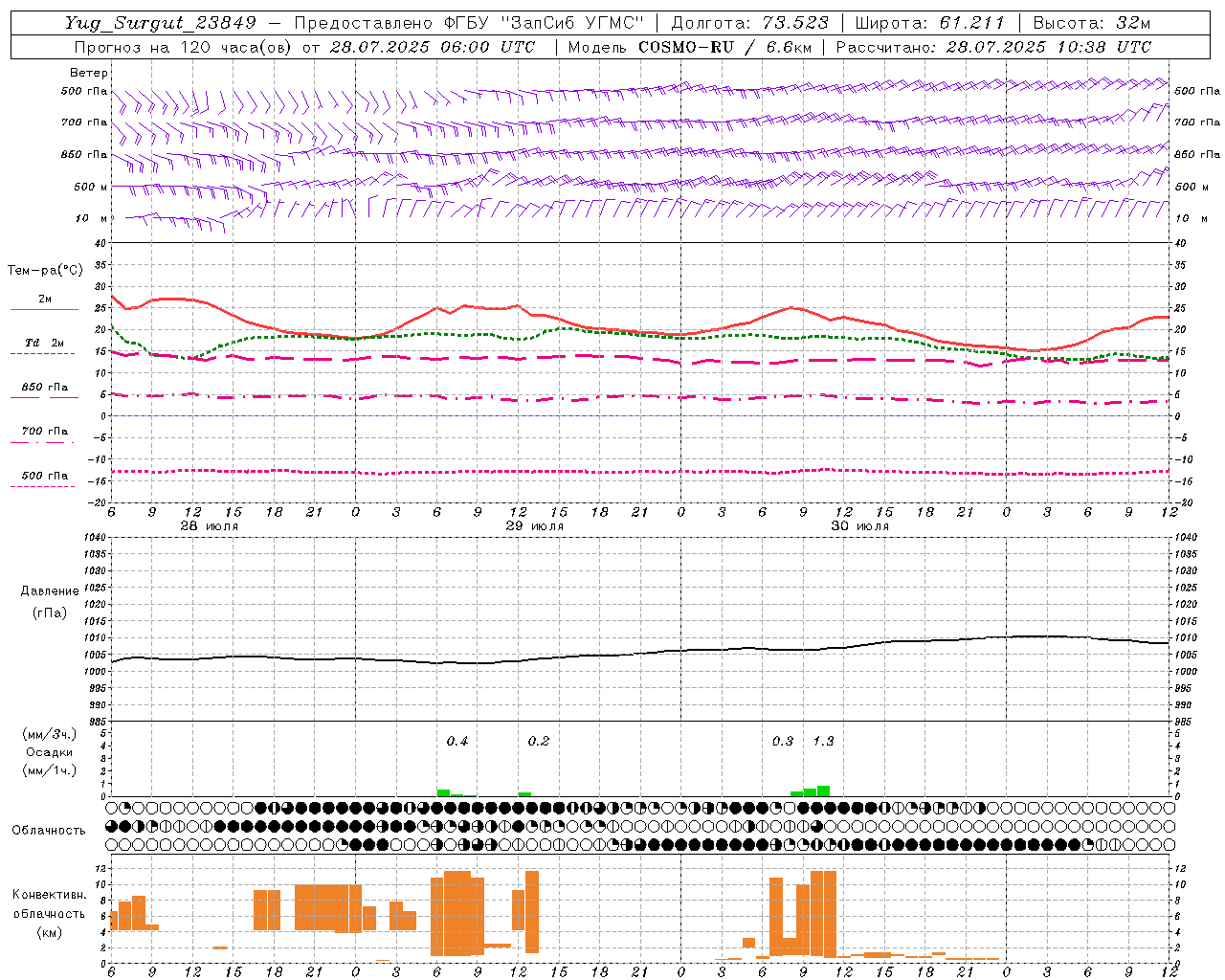Click the Конвективн. label
The height and width of the screenshot is (980, 1225).
(49, 895)
